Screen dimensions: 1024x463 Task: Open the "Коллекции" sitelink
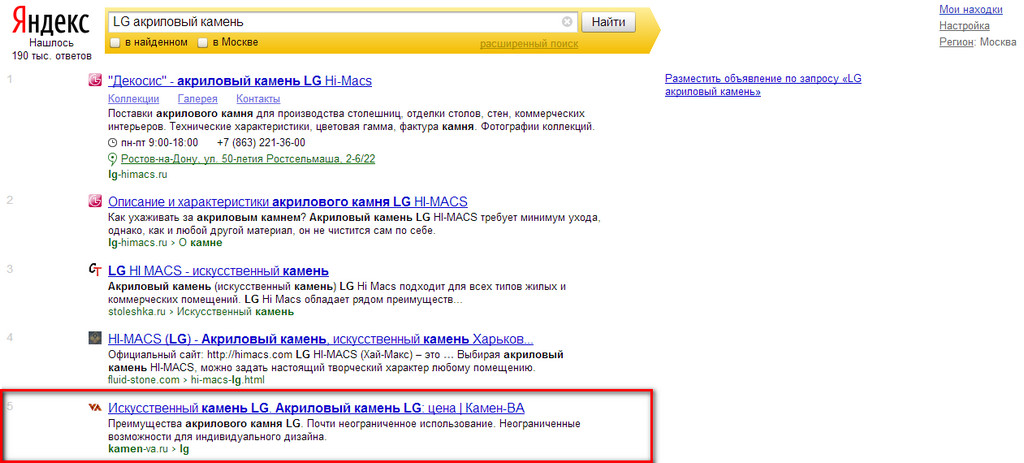133,99
